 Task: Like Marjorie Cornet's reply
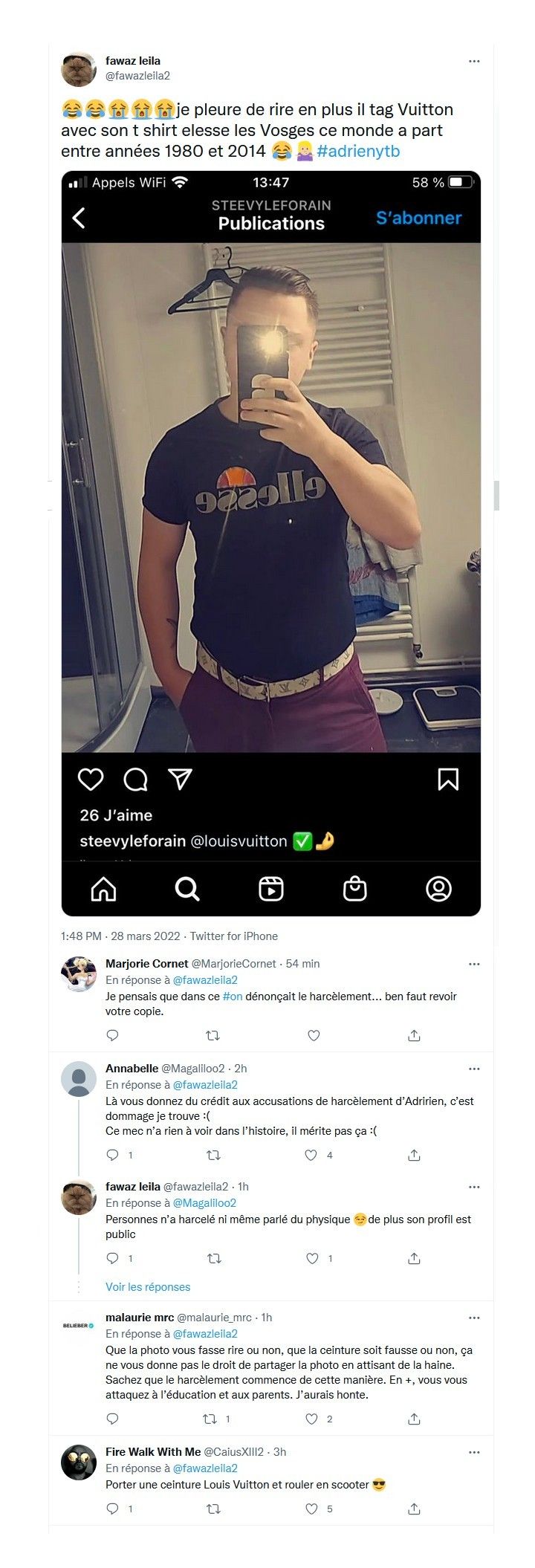(x=314, y=1035)
